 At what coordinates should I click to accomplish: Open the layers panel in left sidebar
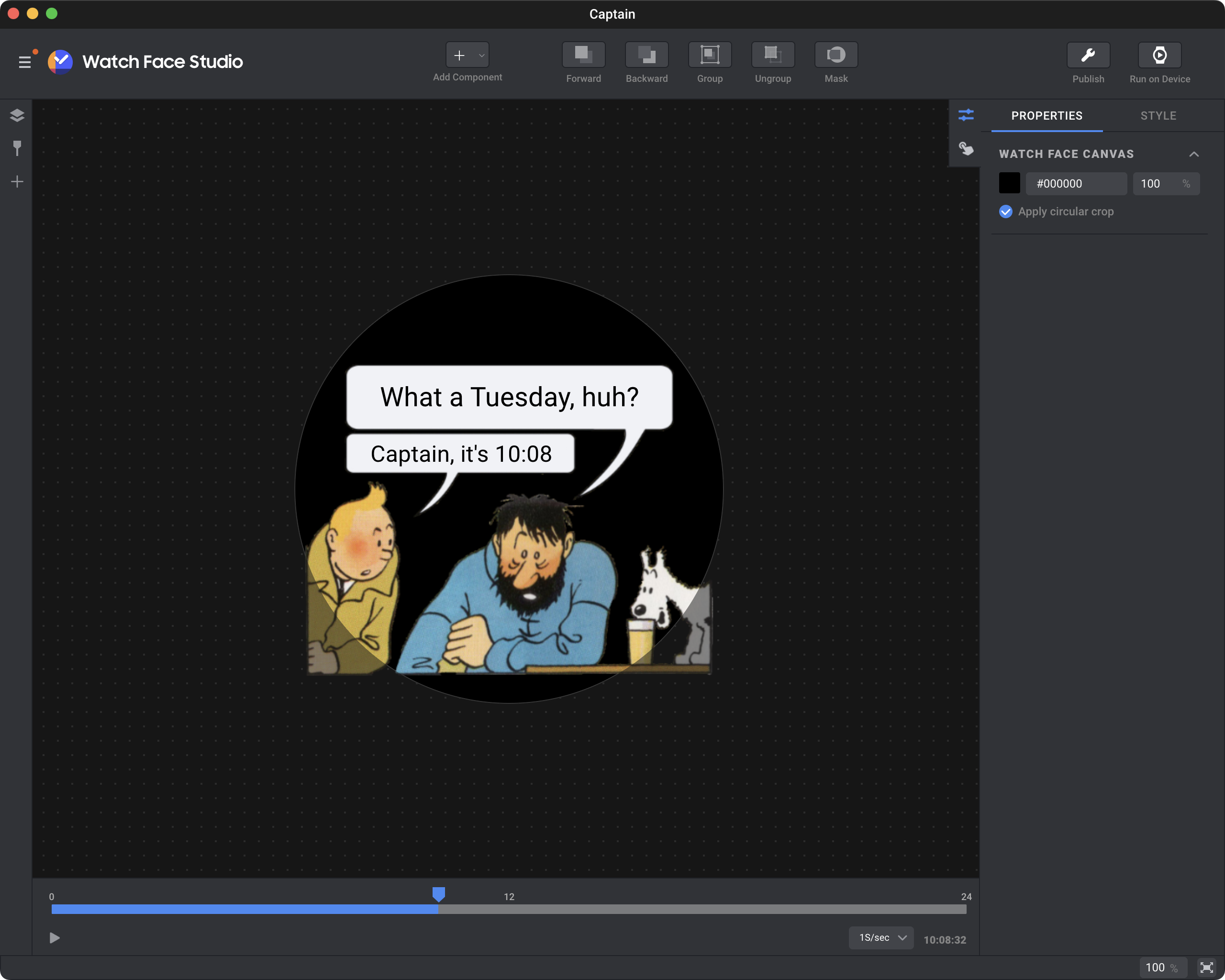(x=17, y=115)
